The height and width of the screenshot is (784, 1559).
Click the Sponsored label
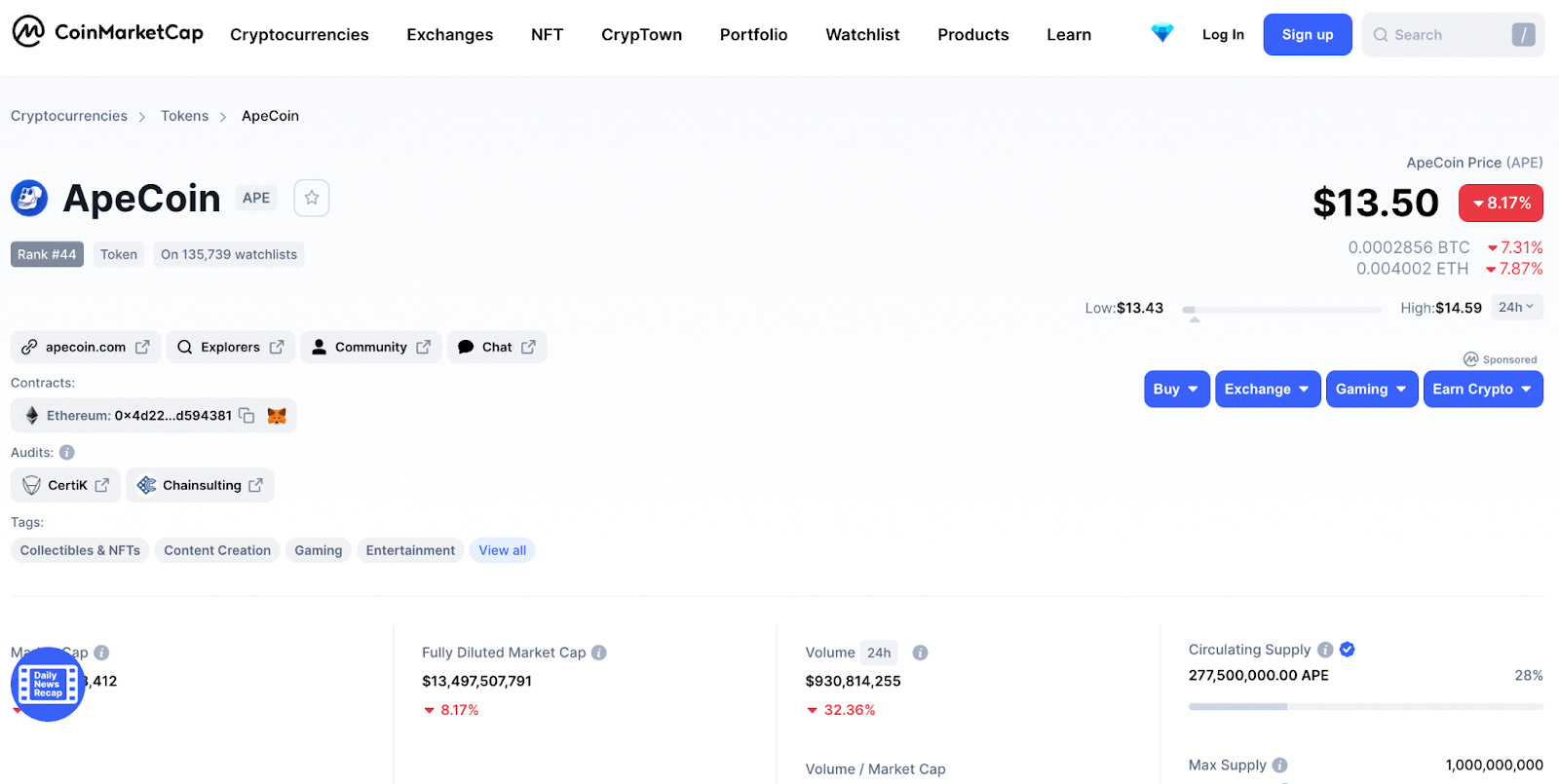tap(1501, 359)
